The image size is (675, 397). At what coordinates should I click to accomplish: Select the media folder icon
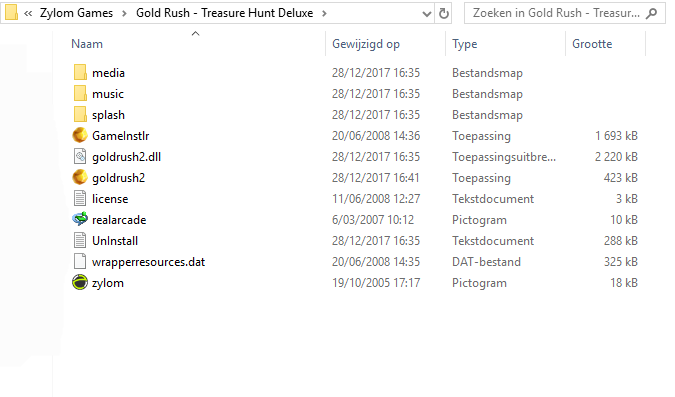80,72
